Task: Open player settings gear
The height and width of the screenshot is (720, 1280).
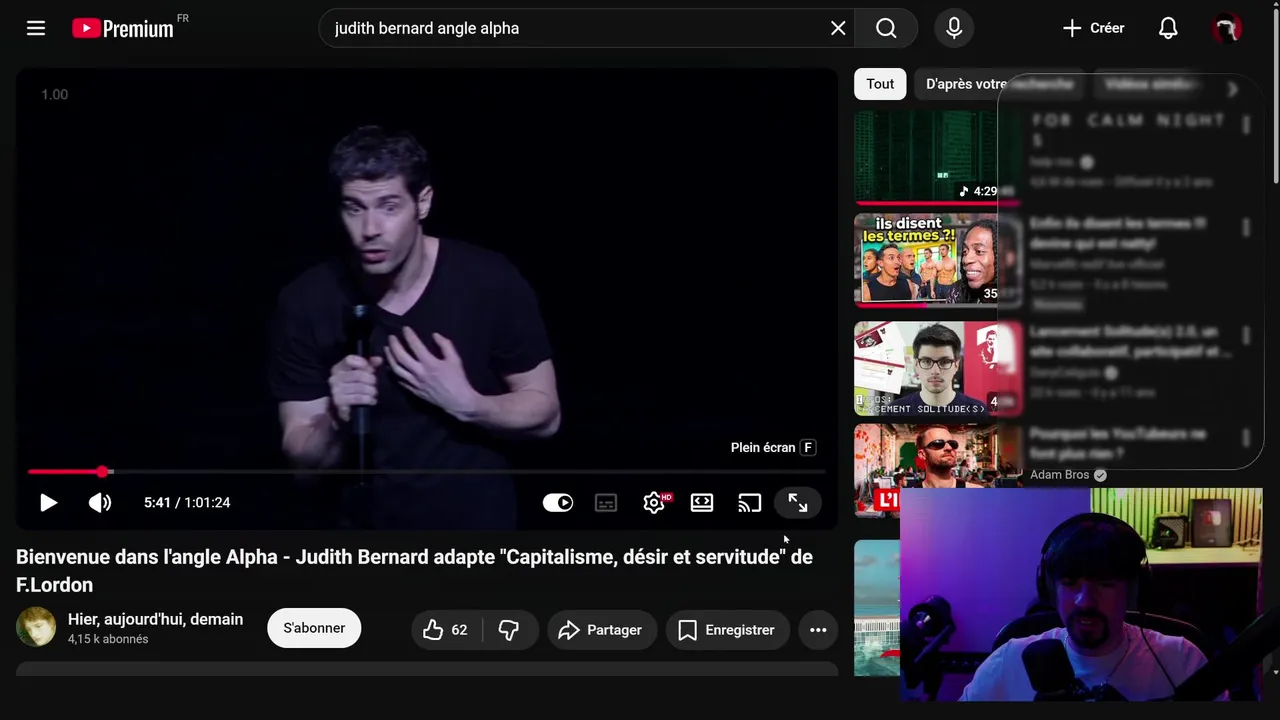Action: (654, 502)
